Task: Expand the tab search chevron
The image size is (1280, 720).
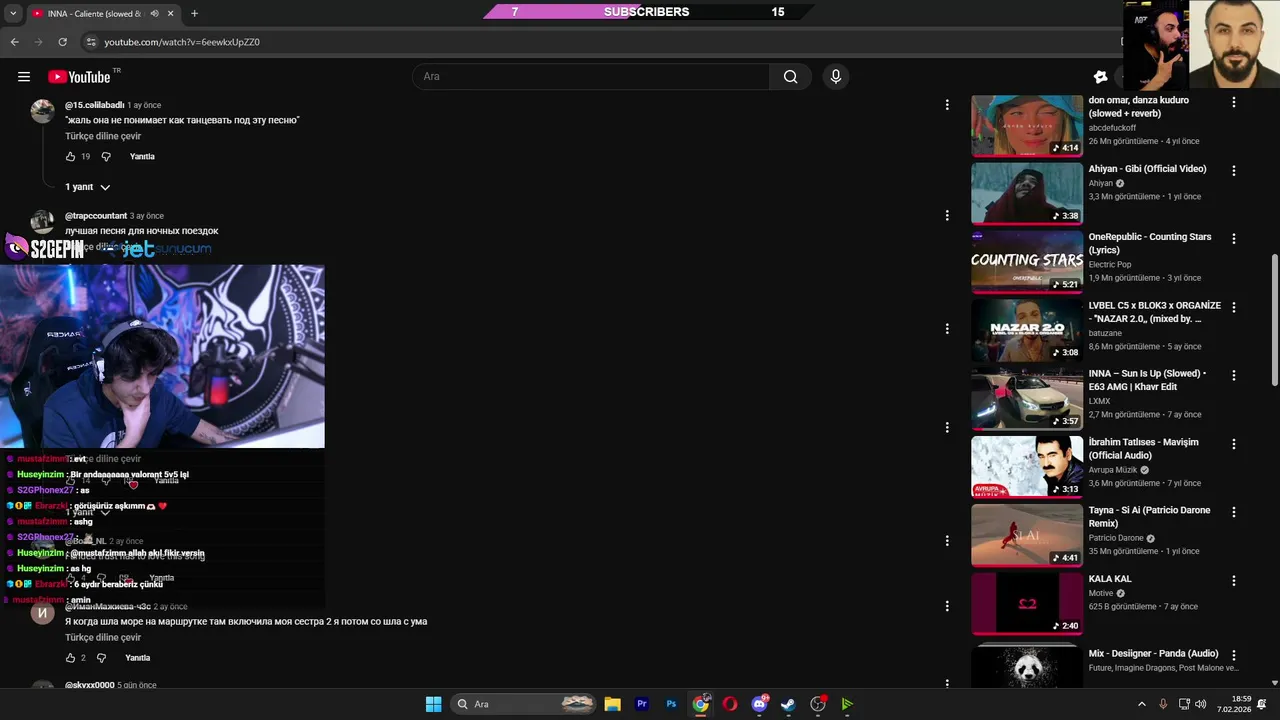Action: click(x=13, y=14)
